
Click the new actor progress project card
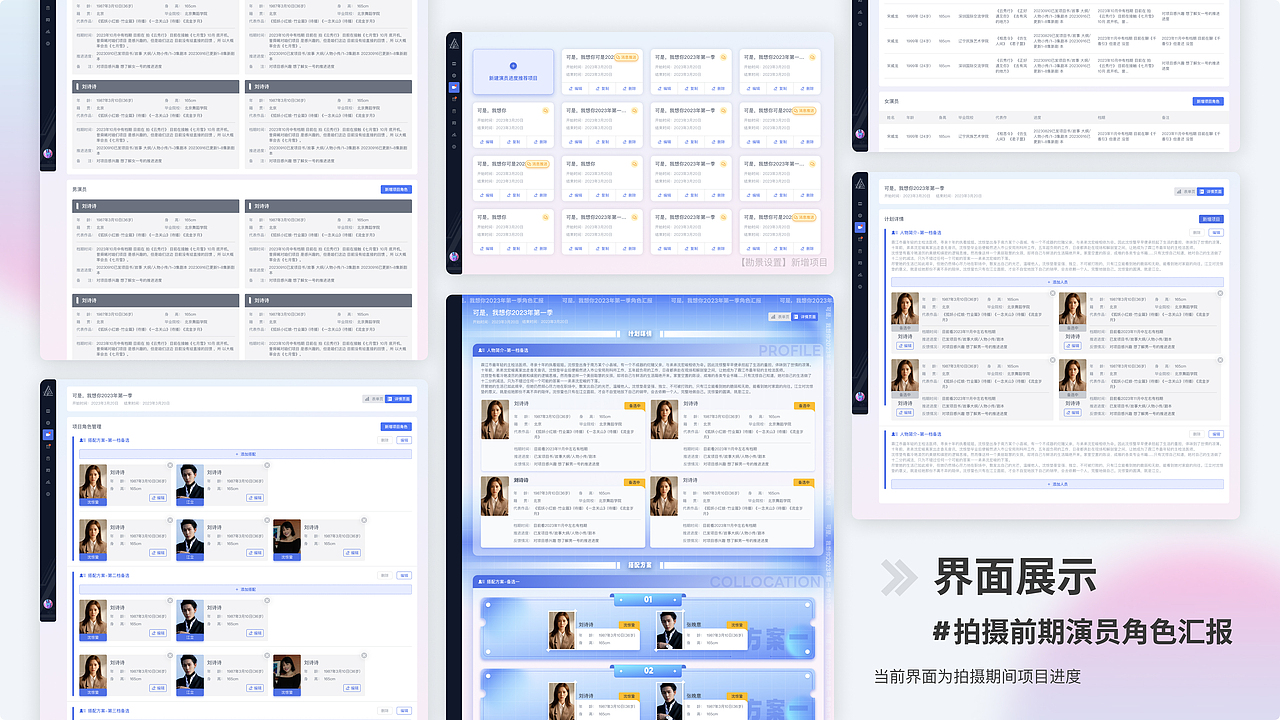tap(513, 72)
